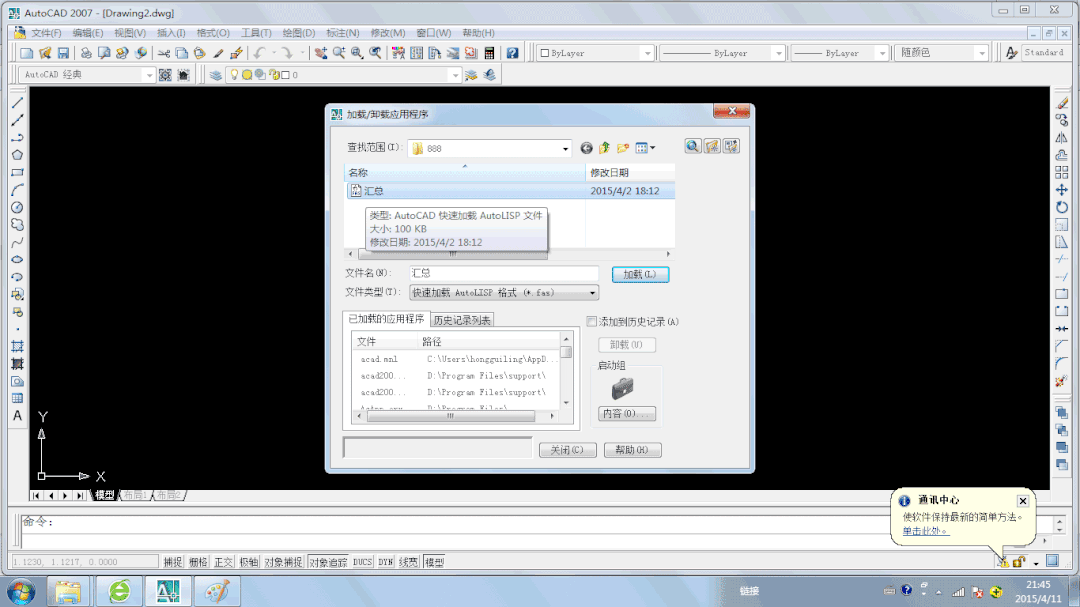Open the 工具(T) menu
Viewport: 1080px width, 607px height.
click(256, 33)
